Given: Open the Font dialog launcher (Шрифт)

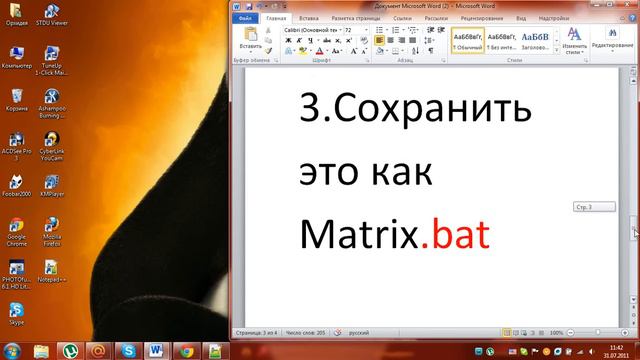Looking at the screenshot, I should [x=367, y=60].
